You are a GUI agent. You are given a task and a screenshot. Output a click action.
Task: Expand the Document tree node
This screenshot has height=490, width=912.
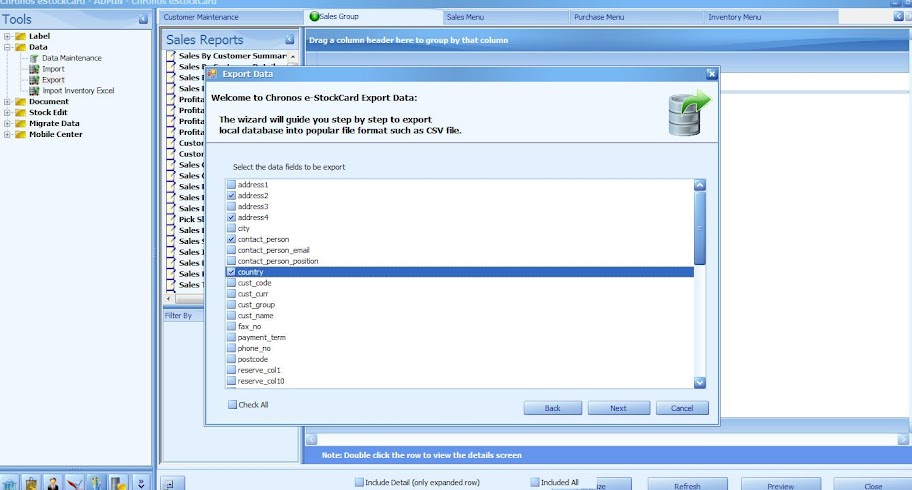7,101
